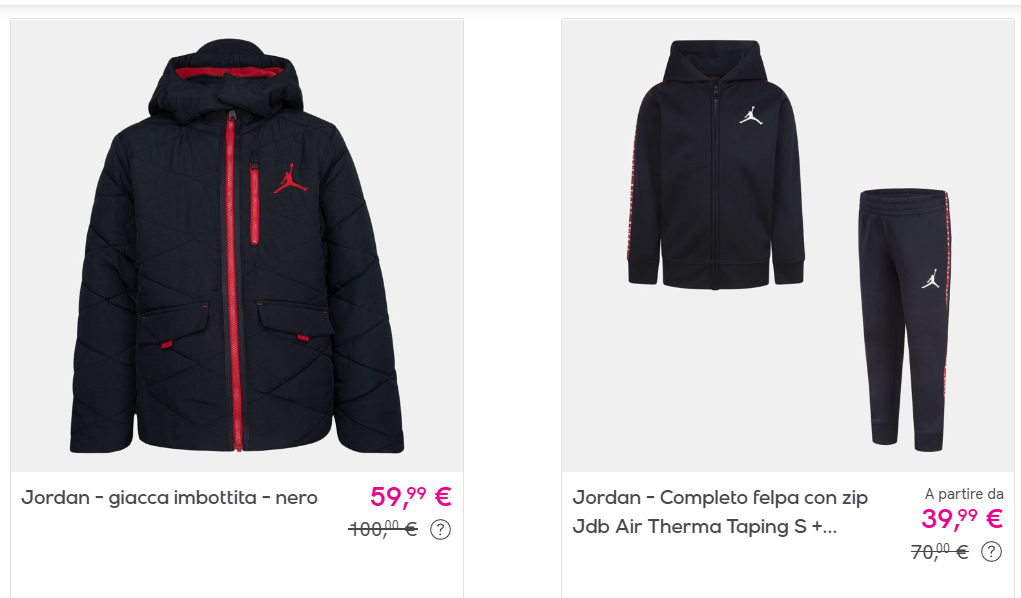Open the Jordan padded jacket product image

coord(237,246)
